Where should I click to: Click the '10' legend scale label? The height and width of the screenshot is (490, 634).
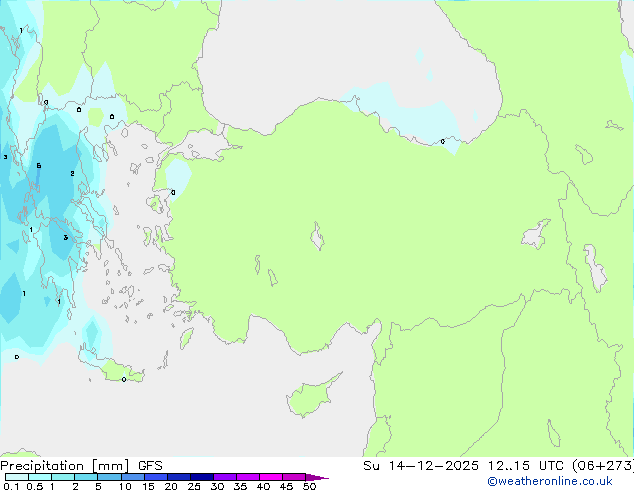[125, 486]
